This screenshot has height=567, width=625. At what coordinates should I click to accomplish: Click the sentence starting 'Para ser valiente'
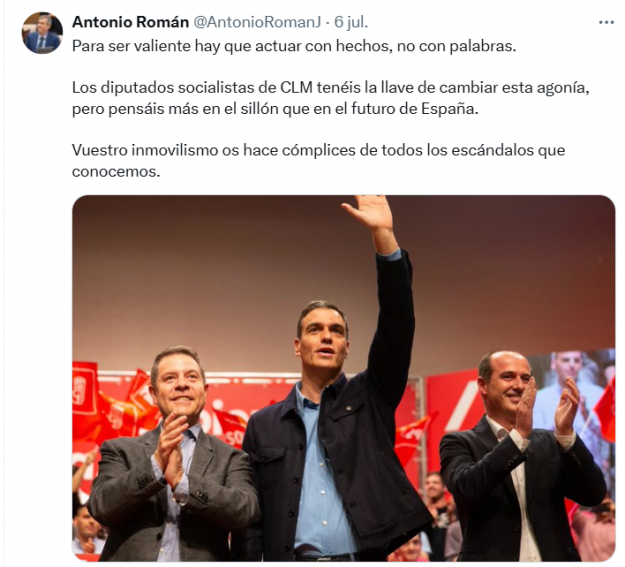(294, 46)
